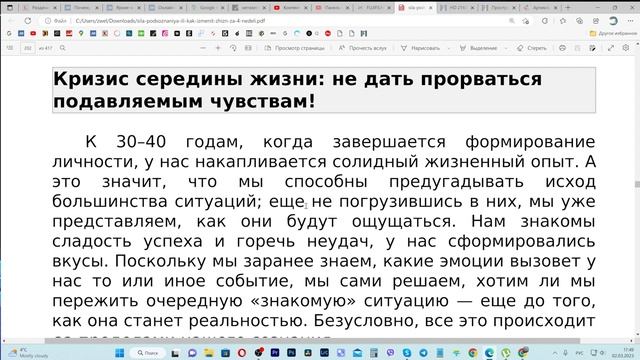The height and width of the screenshot is (360, 640).
Task: Open the Другое избранное bookmarks folder
Action: point(613,33)
